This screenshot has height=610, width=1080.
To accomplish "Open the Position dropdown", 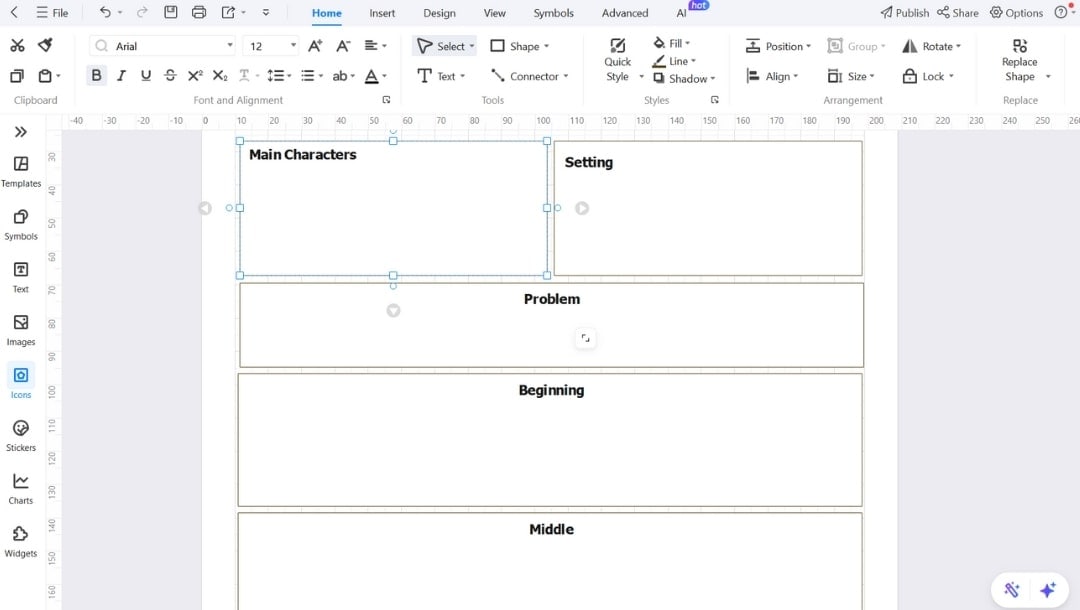I will 778,46.
